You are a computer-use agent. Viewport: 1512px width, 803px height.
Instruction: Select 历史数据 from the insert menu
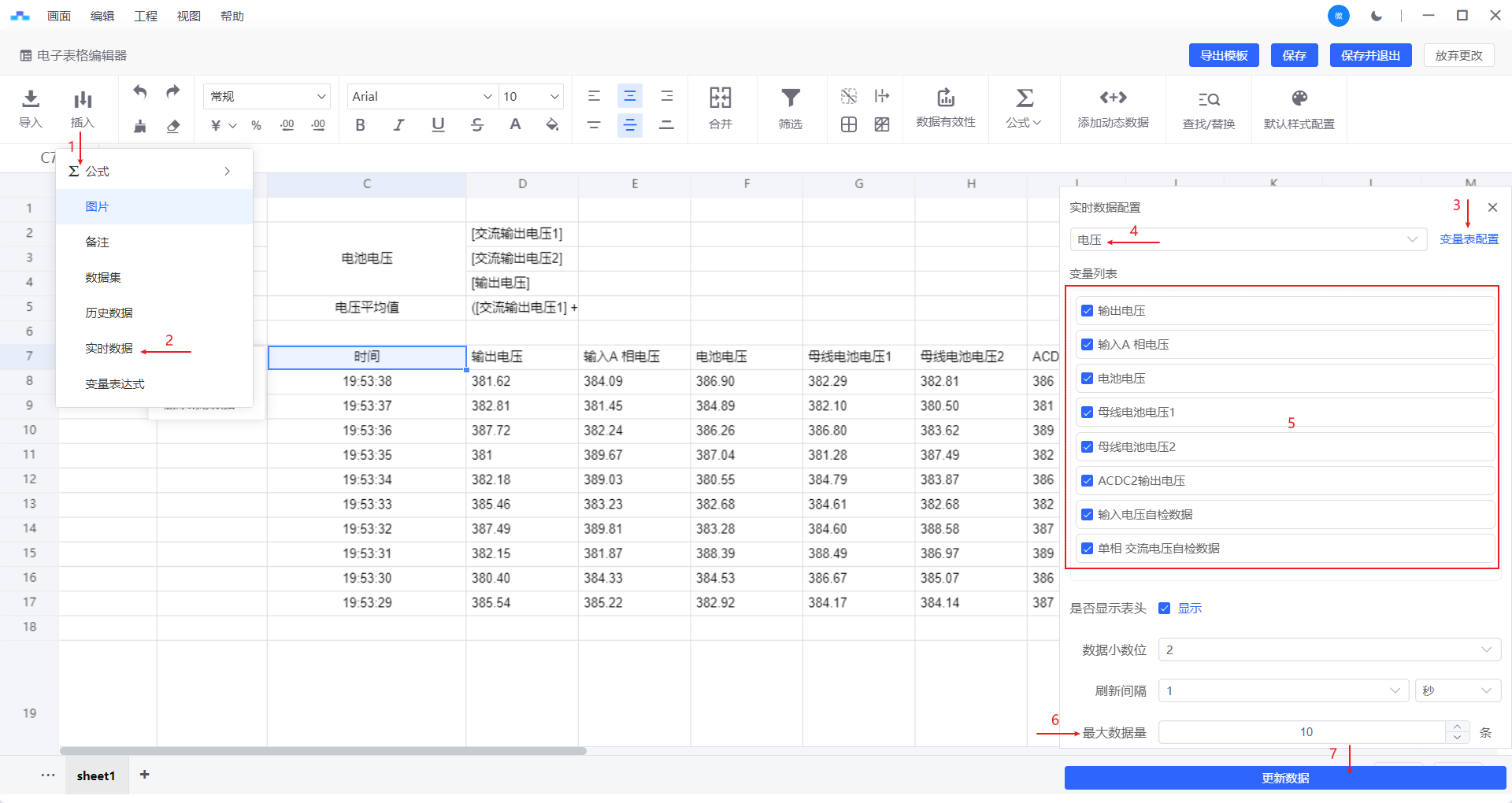(x=109, y=313)
